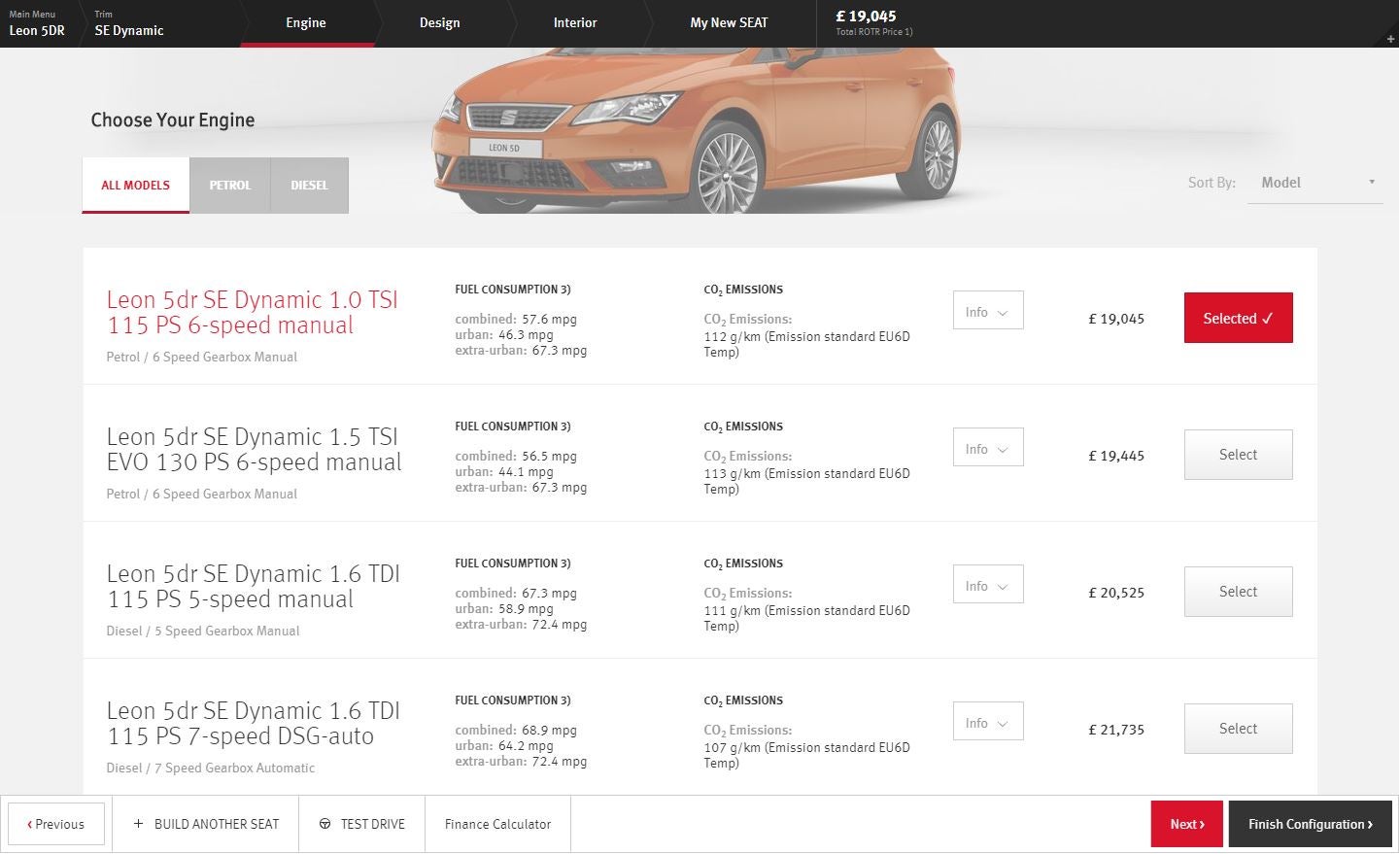Go to the Engine step
Image resolution: width=1400 pixels, height=854 pixels.
coord(306,23)
